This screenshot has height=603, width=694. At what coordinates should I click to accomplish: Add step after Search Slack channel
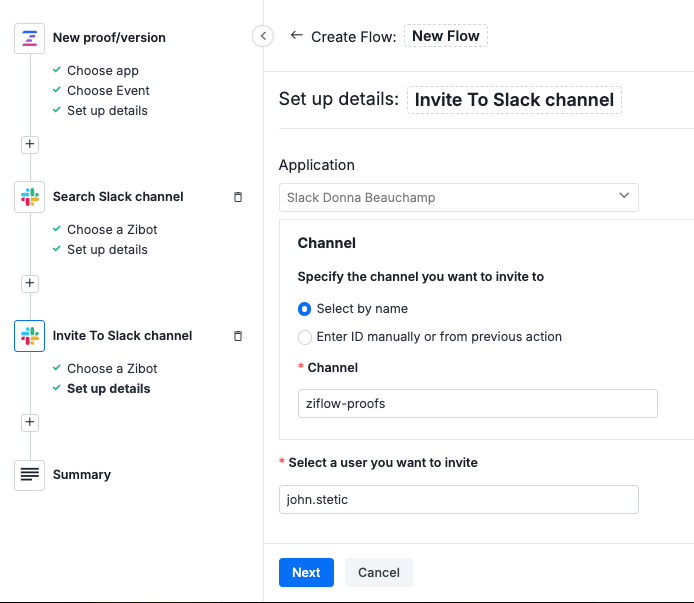click(30, 283)
